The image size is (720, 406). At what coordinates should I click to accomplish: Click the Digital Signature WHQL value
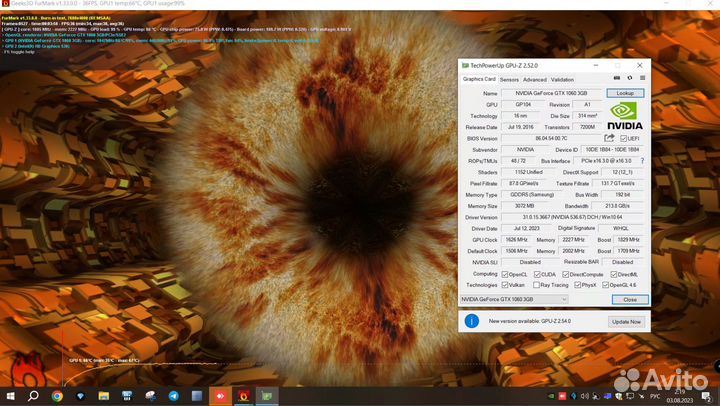621,229
